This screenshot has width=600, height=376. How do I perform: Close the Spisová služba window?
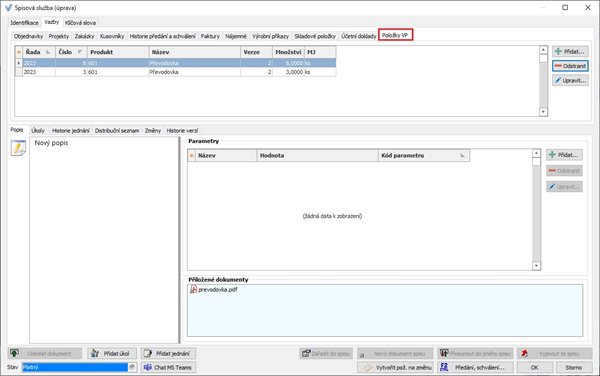588,7
